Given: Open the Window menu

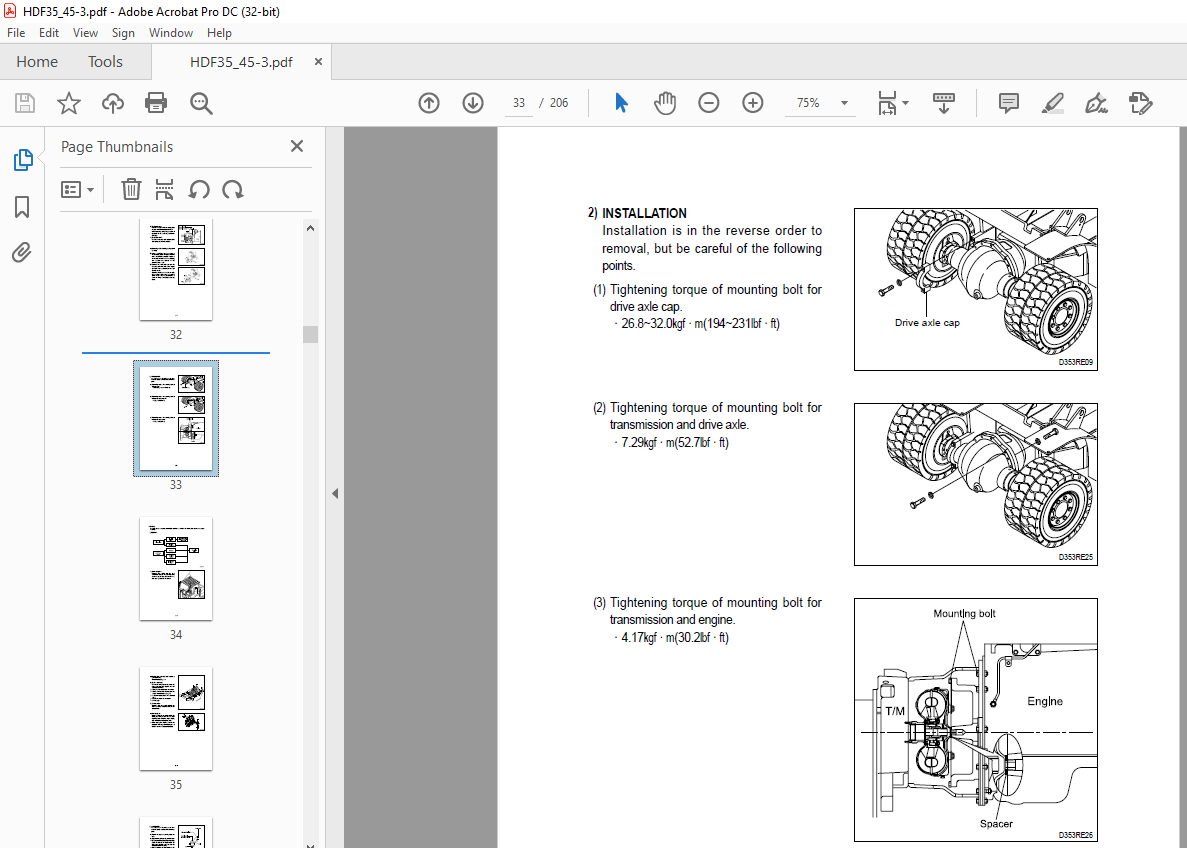Looking at the screenshot, I should click(170, 33).
